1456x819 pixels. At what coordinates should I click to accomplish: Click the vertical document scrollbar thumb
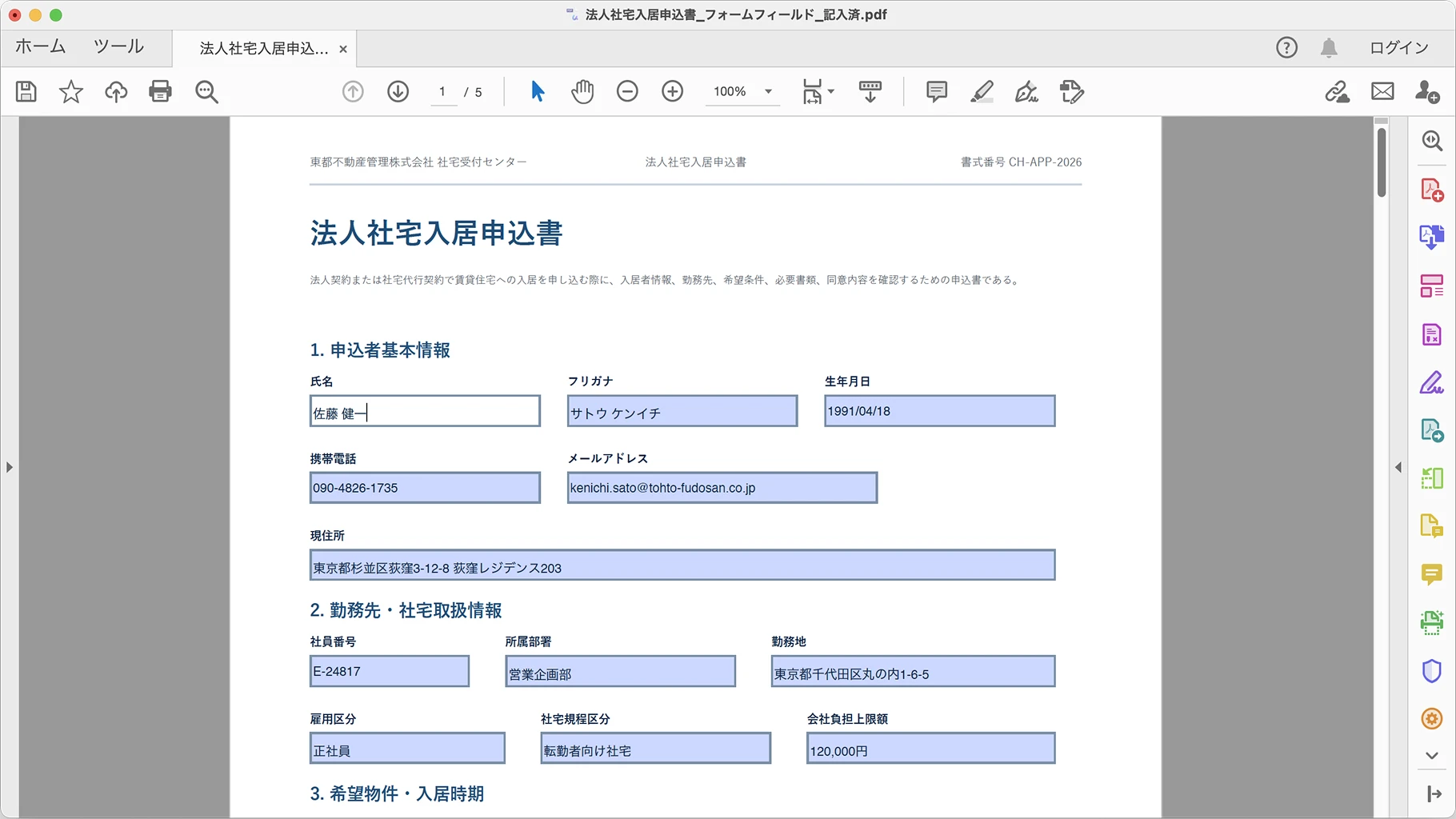tap(1382, 162)
